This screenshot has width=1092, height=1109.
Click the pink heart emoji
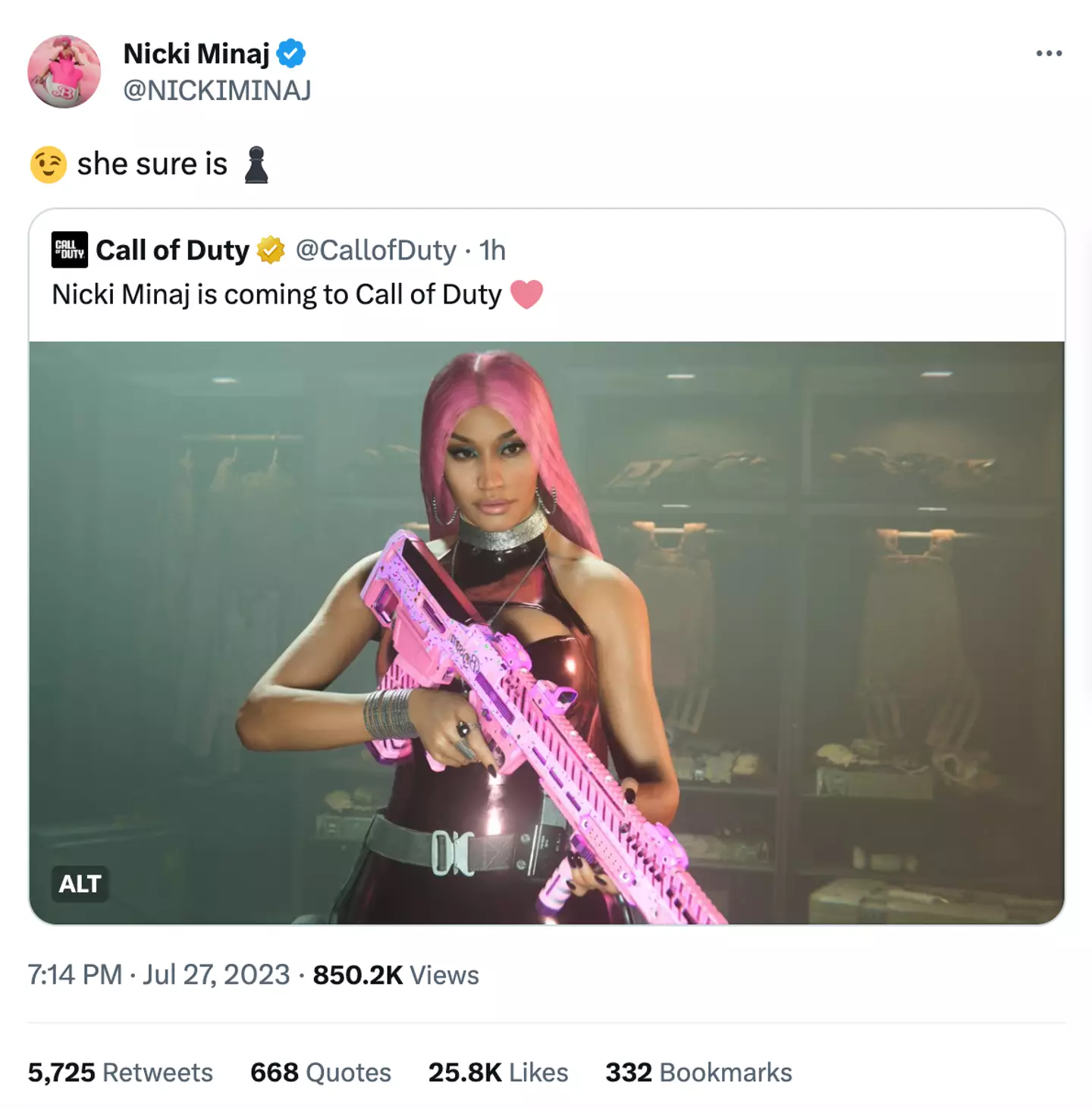(526, 294)
